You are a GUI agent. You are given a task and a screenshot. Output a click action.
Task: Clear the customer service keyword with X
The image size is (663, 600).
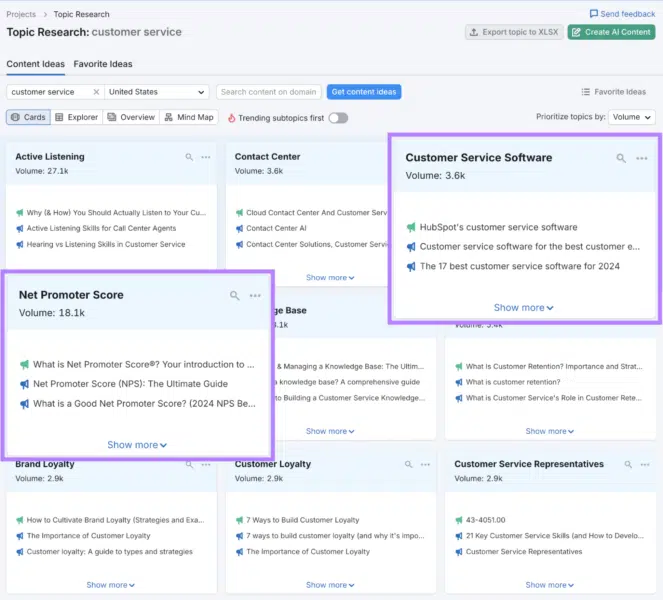(96, 92)
